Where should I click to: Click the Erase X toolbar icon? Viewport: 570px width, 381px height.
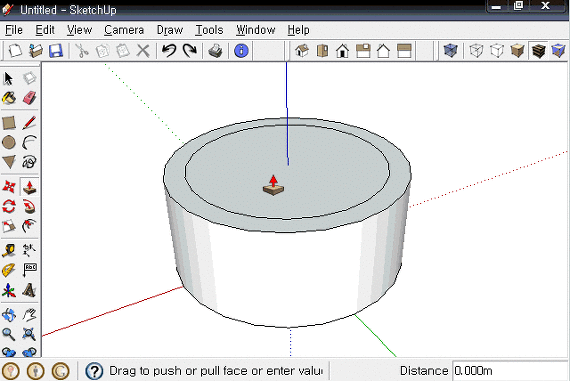coord(143,51)
